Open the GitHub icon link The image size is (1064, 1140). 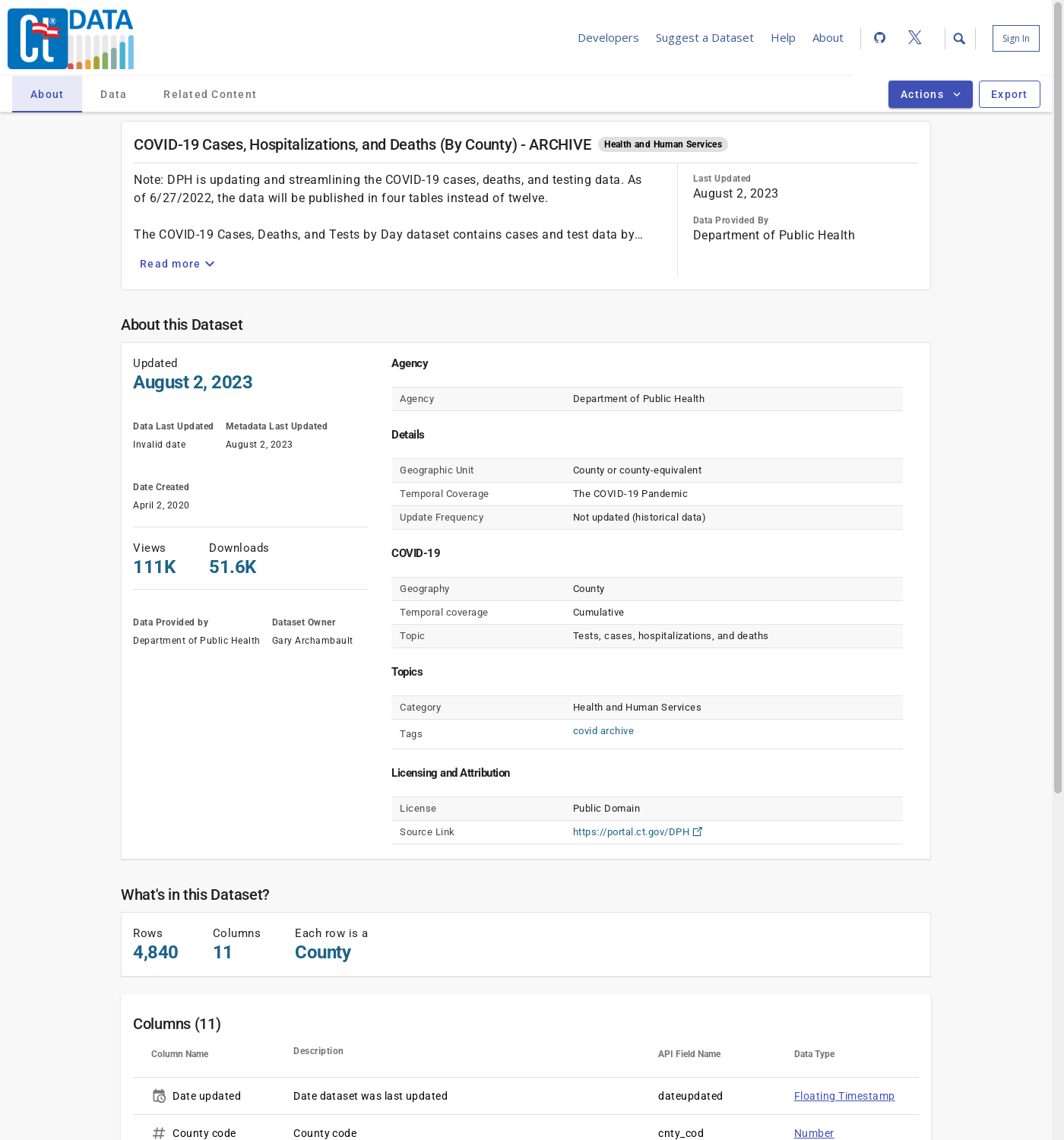click(879, 38)
